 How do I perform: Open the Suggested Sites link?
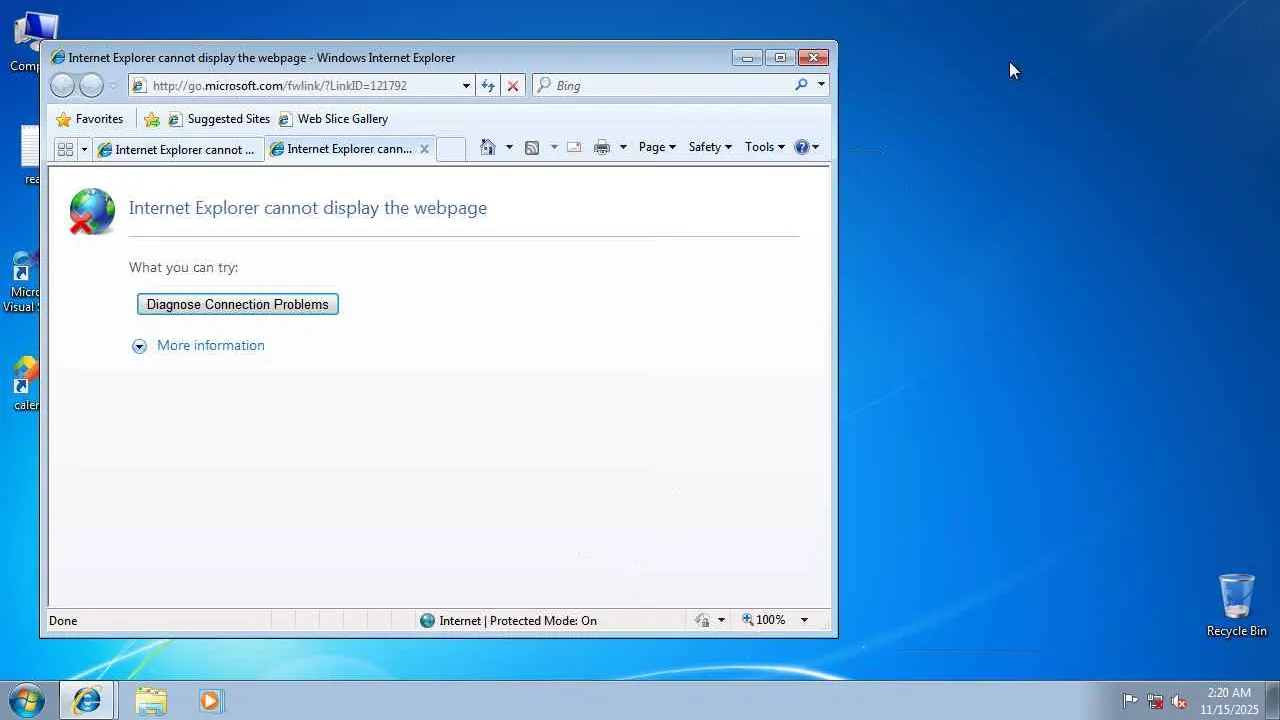point(219,119)
